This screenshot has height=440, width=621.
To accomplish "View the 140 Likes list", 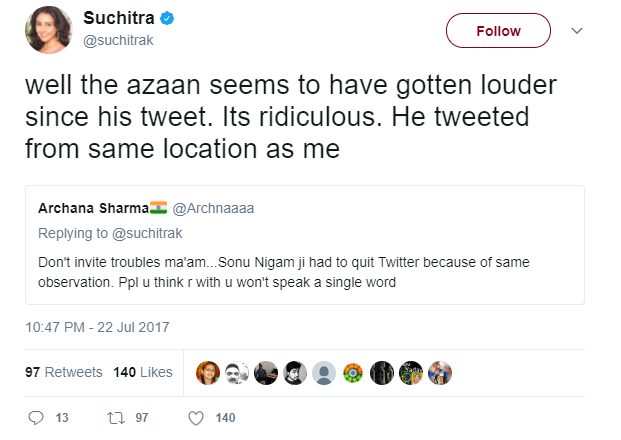I will [x=143, y=372].
